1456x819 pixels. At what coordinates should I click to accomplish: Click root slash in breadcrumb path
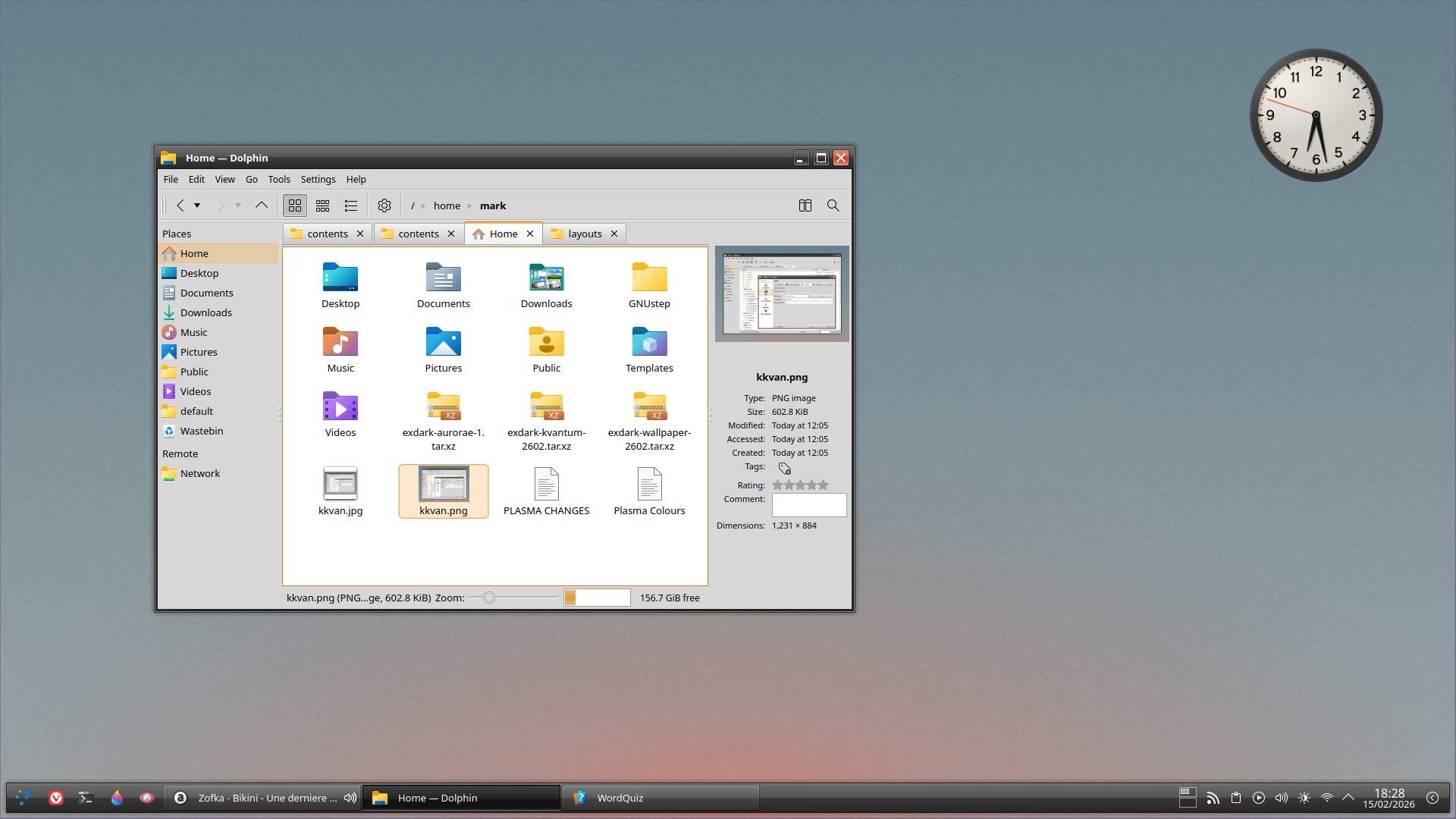(x=413, y=206)
